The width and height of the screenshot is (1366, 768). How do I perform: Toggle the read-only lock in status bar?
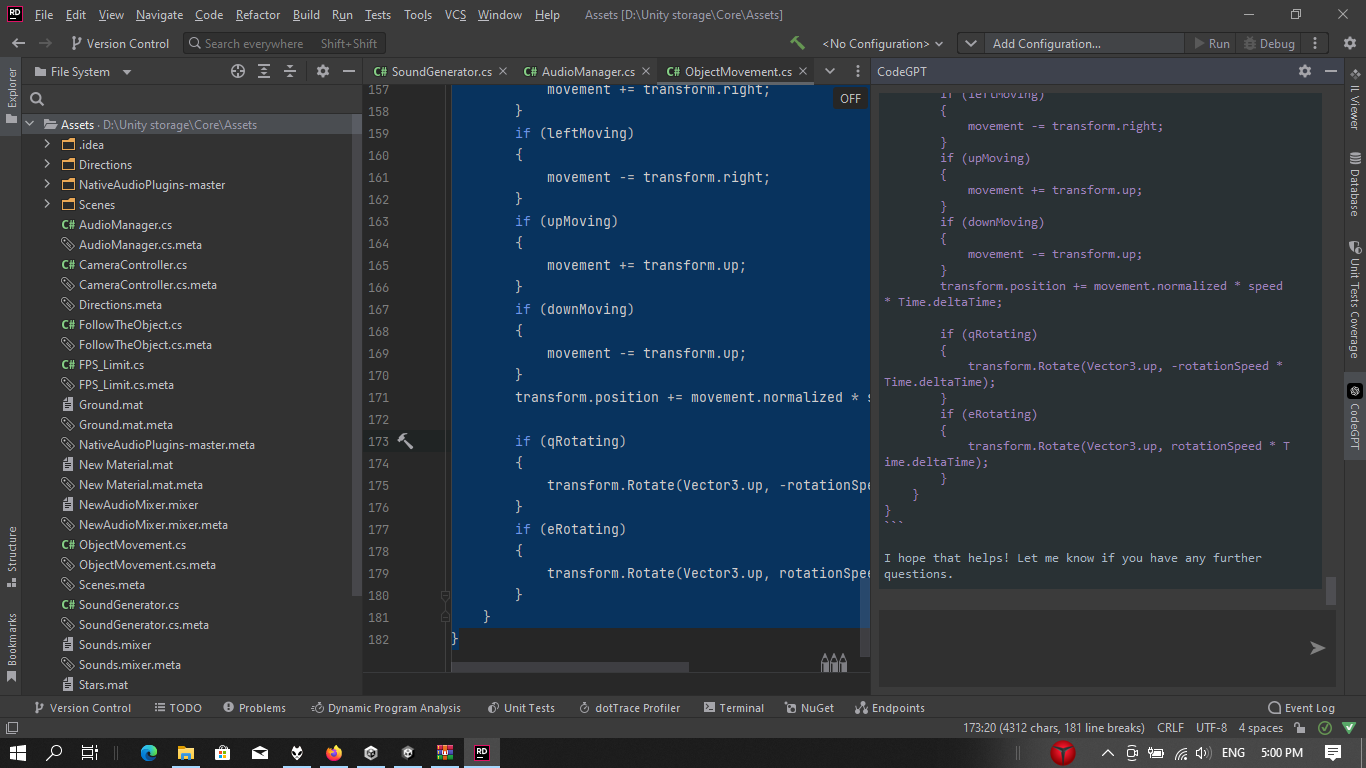click(1299, 728)
